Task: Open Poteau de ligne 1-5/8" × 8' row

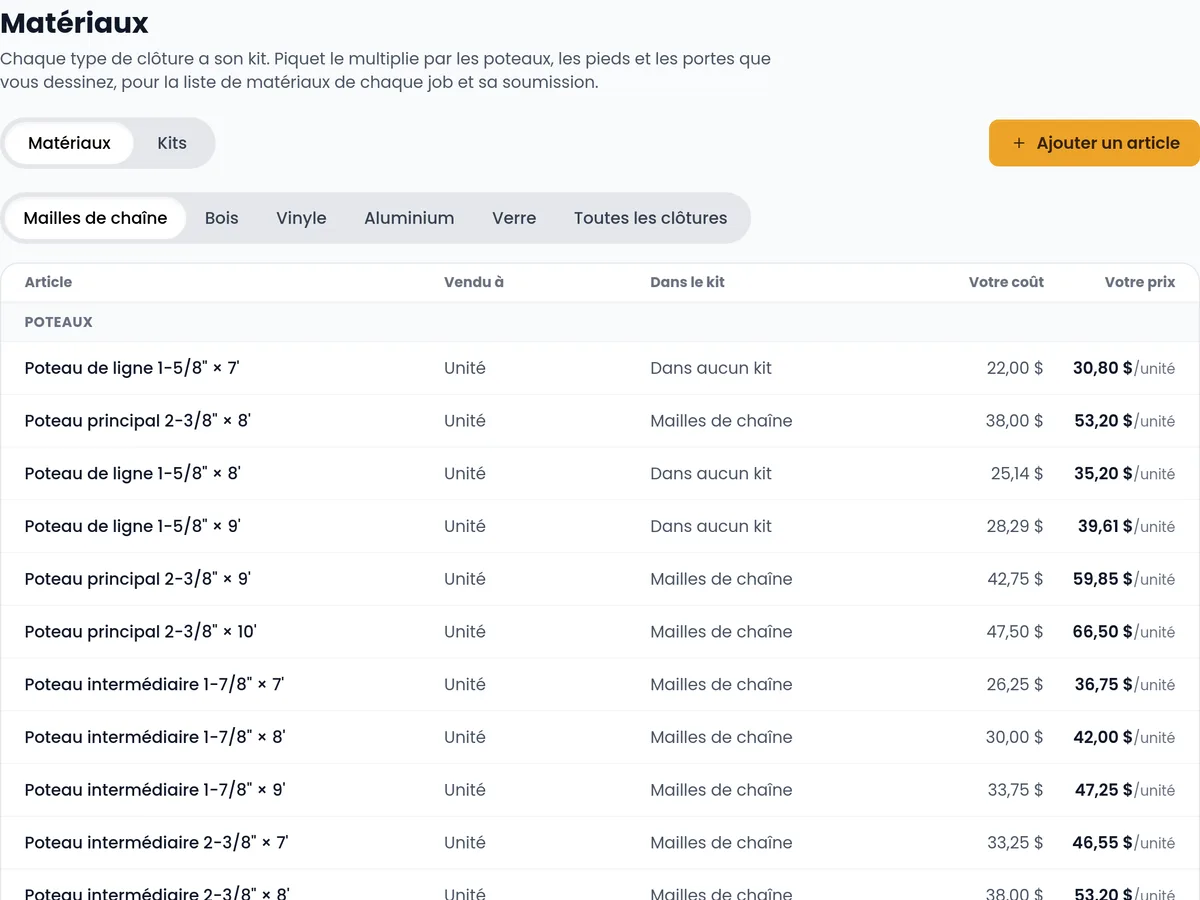Action: click(600, 474)
